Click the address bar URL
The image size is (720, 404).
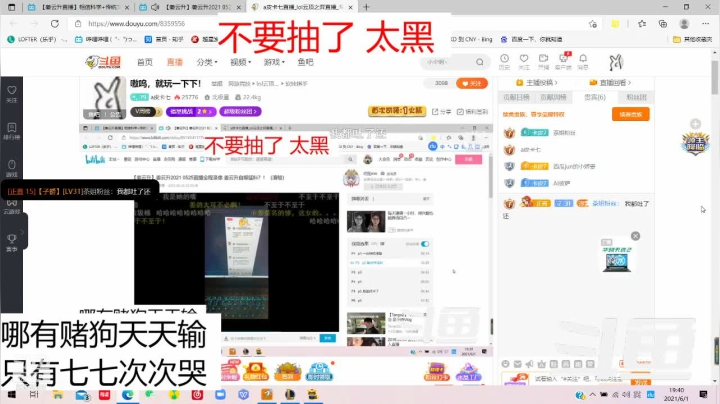click(136, 23)
